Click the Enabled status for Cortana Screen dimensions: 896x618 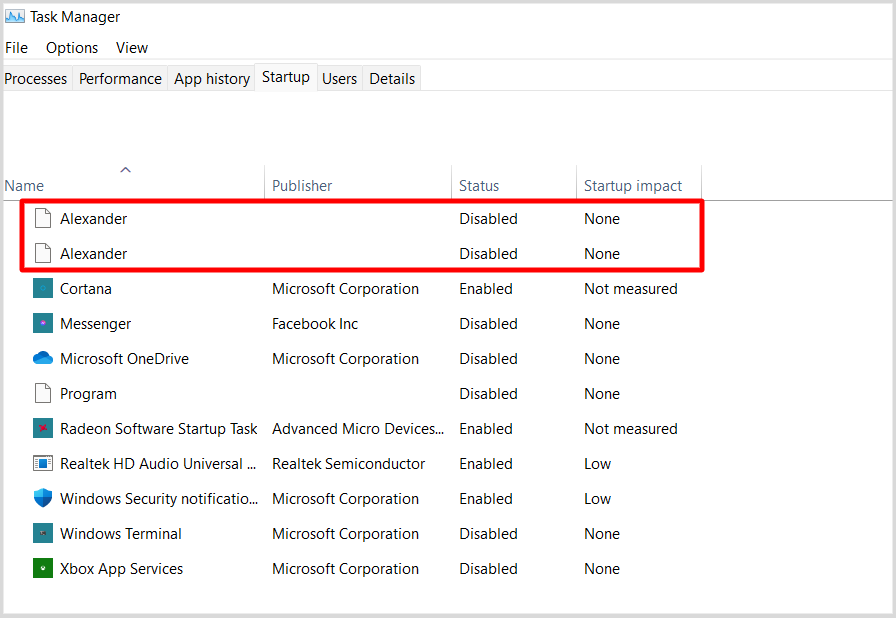486,289
